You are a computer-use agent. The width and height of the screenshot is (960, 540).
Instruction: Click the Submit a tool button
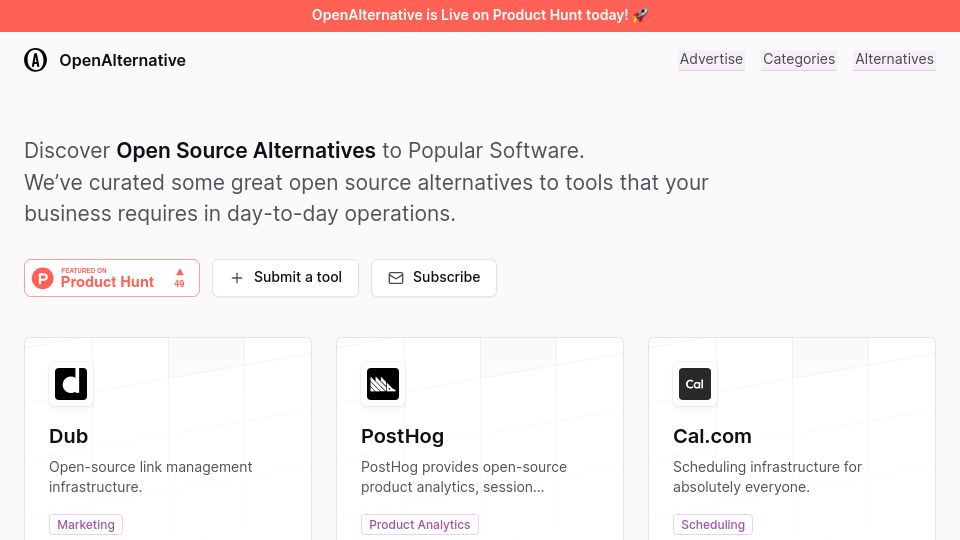click(x=285, y=278)
